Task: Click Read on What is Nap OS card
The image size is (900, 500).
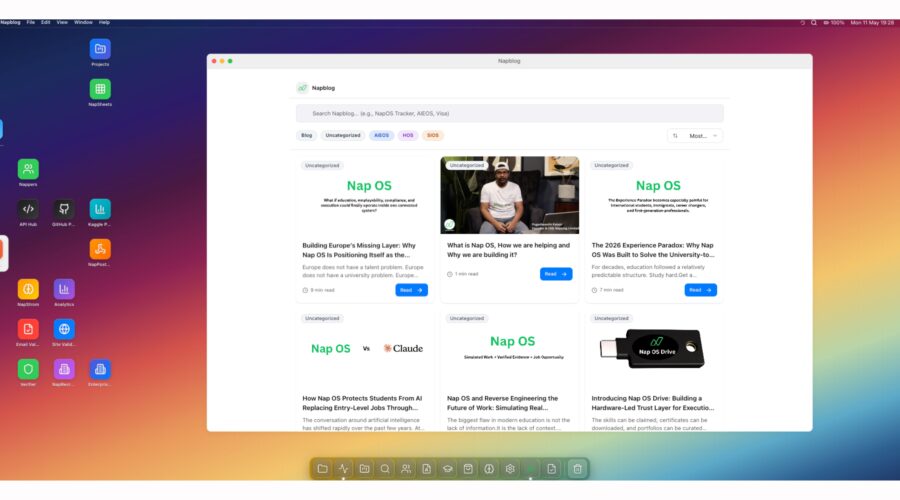Action: tap(556, 274)
